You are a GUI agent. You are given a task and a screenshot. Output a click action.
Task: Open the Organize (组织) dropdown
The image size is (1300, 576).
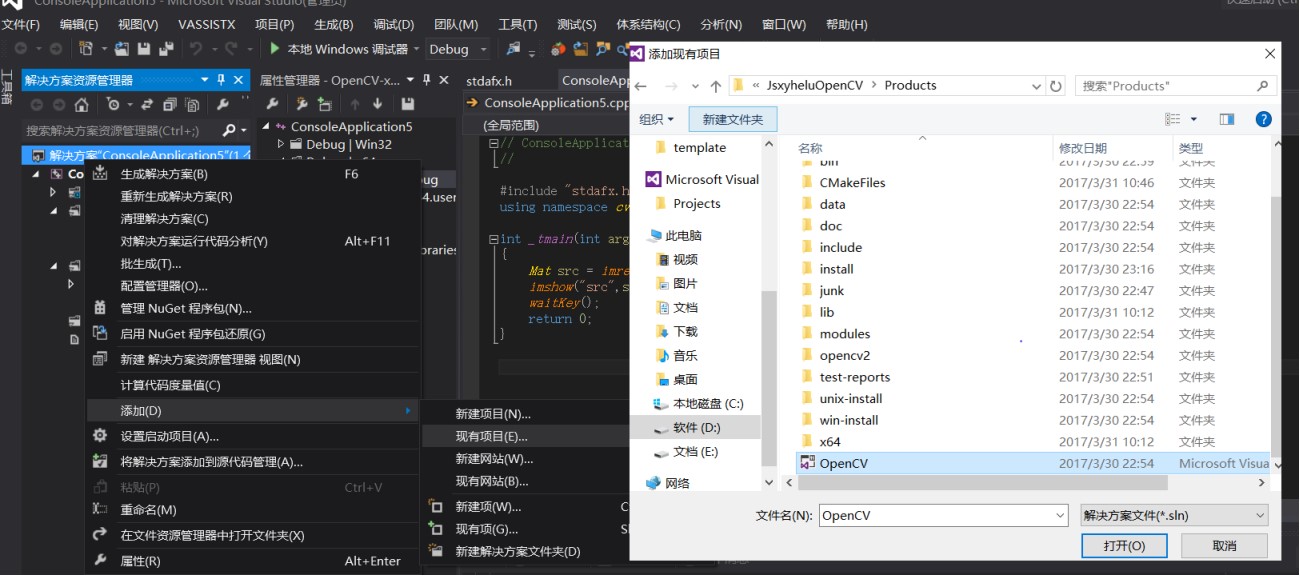(x=656, y=119)
